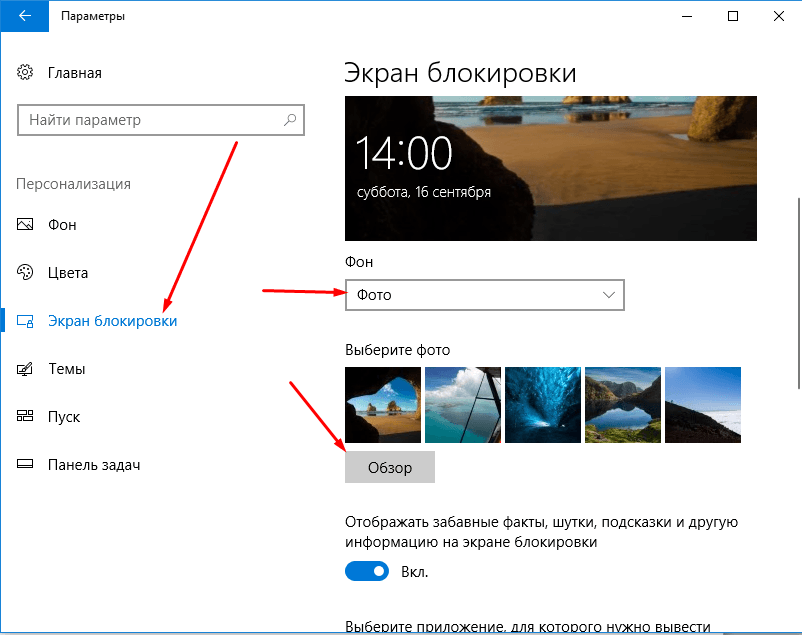Click the lock screen preview image

click(551, 168)
